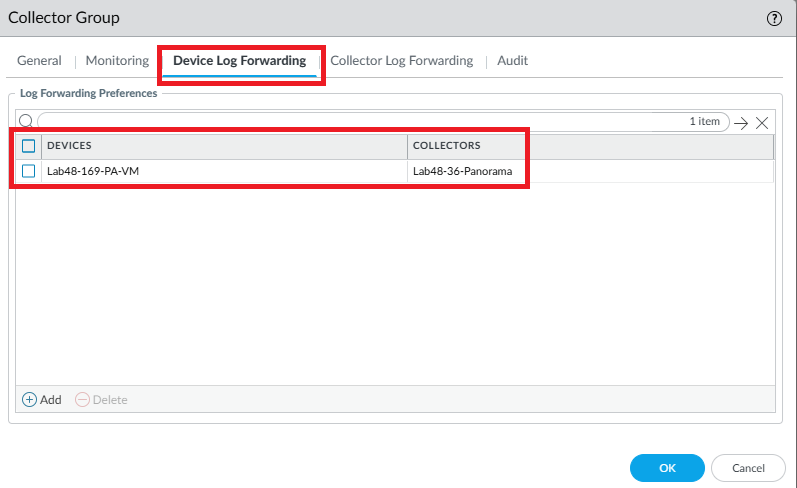Dismiss the dialog with Cancel
797x488 pixels.
[x=748, y=468]
